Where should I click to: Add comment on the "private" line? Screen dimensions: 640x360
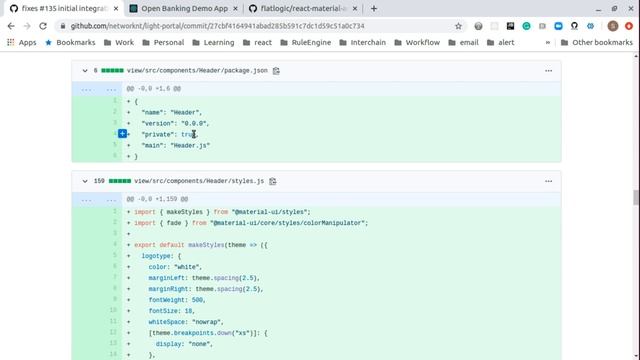[x=122, y=133]
